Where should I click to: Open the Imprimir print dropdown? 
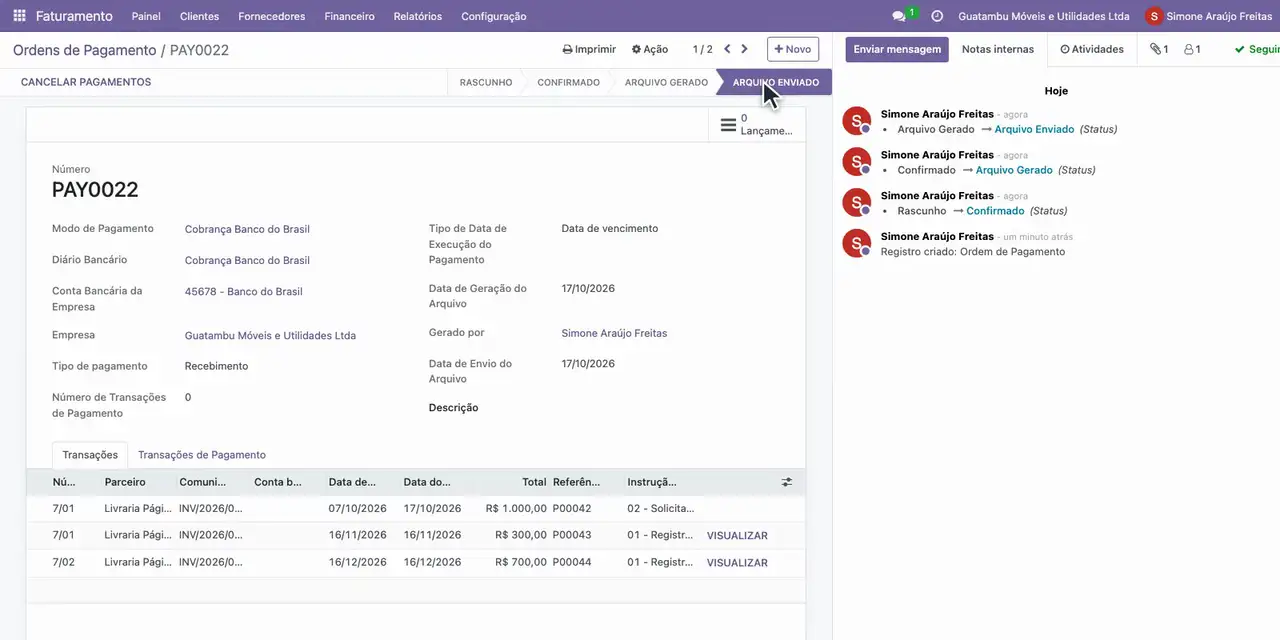click(589, 49)
